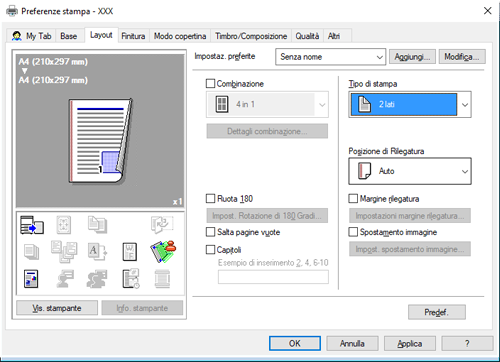This screenshot has width=500, height=362.
Task: Open the Modo copertina tab
Action: tap(180, 36)
